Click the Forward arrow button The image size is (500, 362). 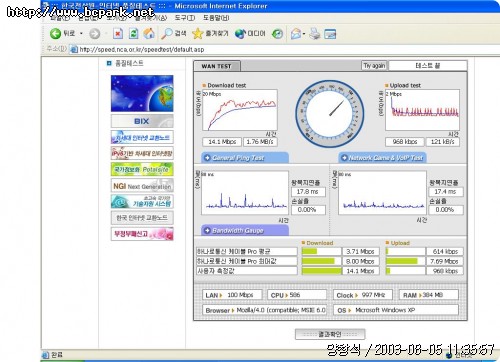click(95, 34)
